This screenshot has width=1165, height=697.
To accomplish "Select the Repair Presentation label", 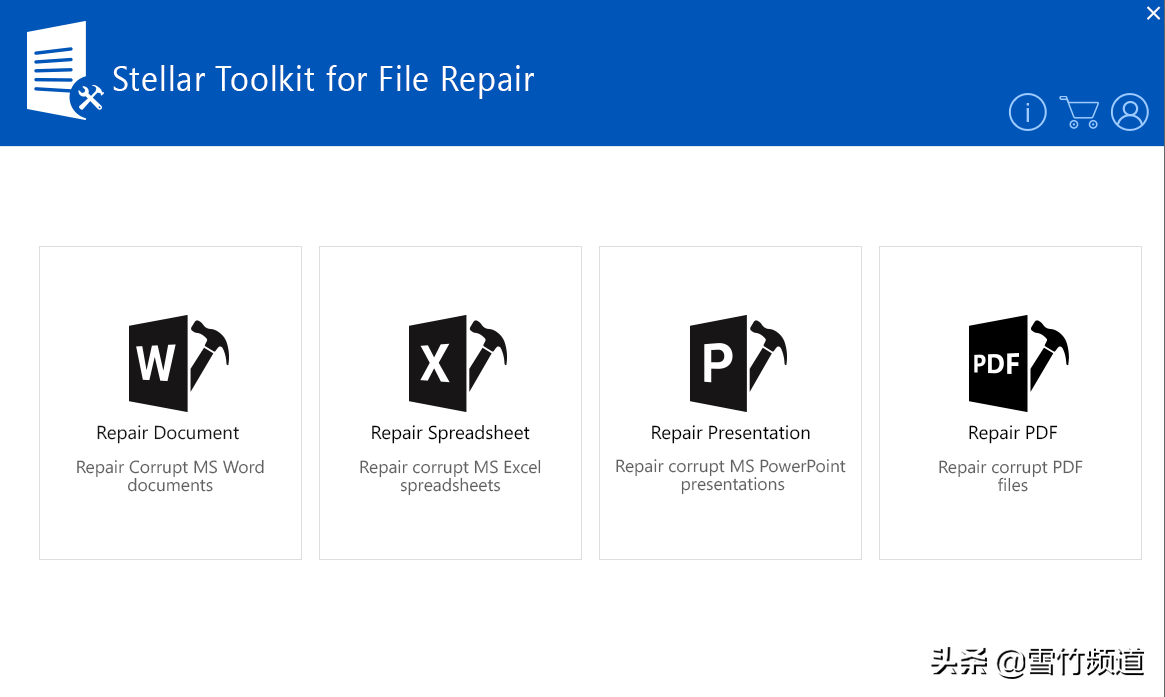I will (x=730, y=433).
